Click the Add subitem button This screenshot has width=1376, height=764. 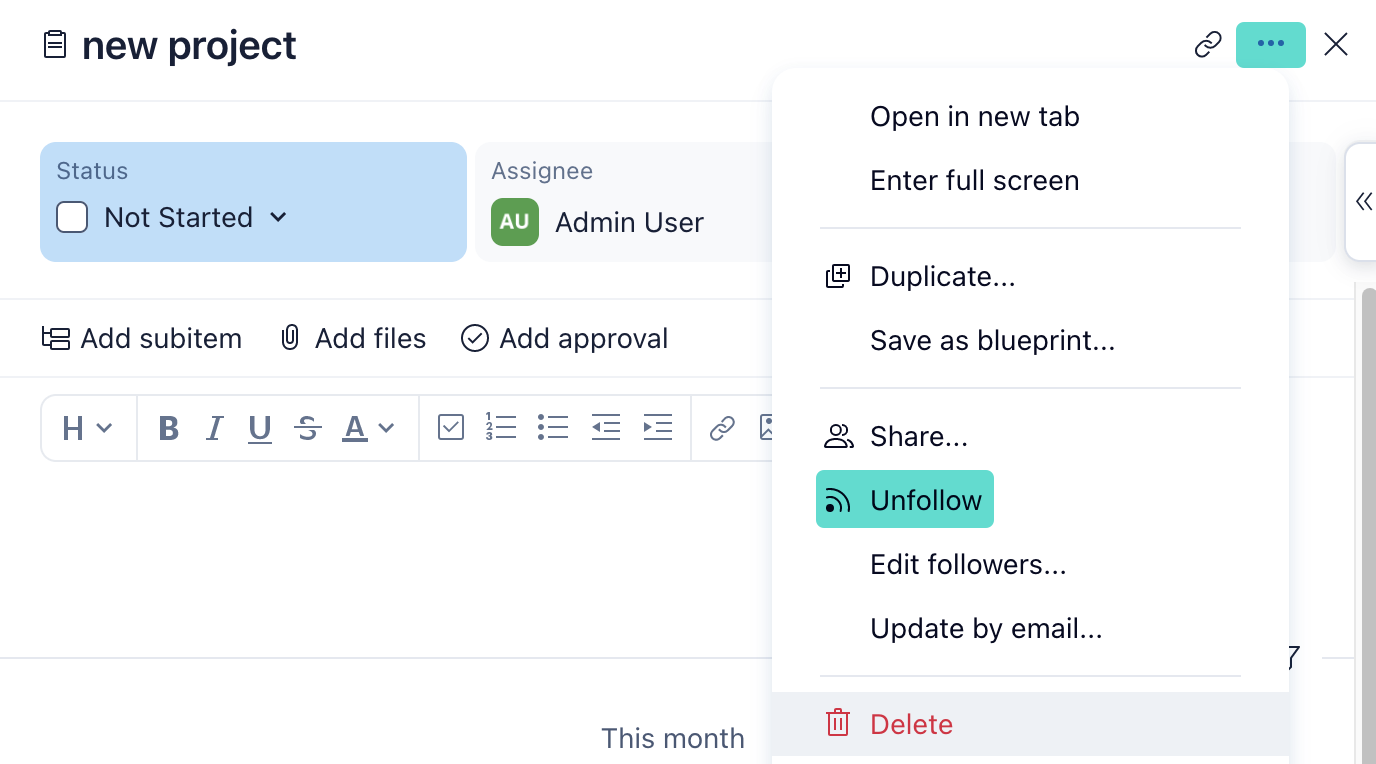pyautogui.click(x=142, y=339)
